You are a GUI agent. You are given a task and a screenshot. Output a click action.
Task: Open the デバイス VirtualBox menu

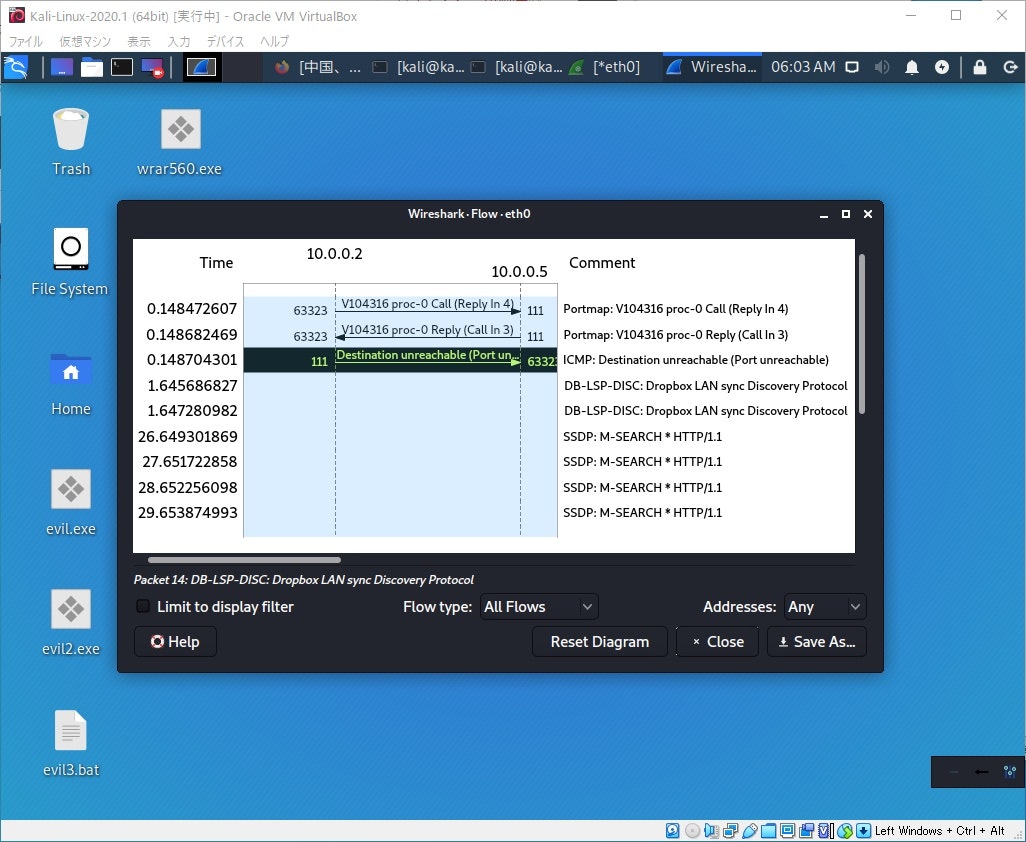(x=225, y=41)
